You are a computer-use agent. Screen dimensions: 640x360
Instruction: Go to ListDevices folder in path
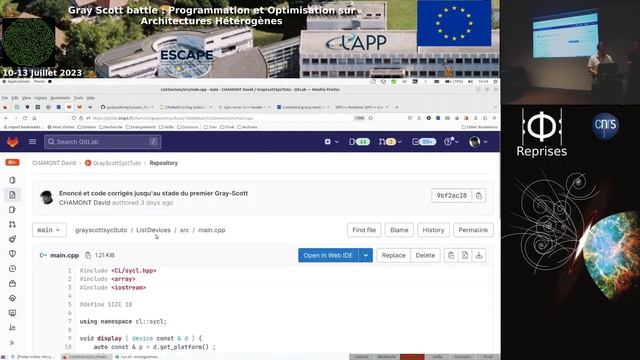point(153,230)
